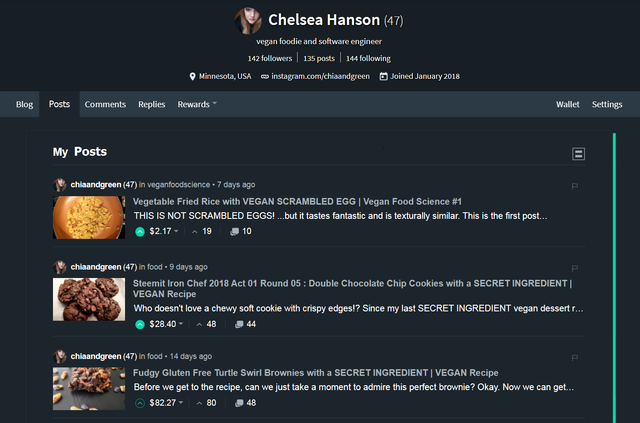Show voters via the 48 votes arrow
The image size is (640, 423).
coord(199,325)
